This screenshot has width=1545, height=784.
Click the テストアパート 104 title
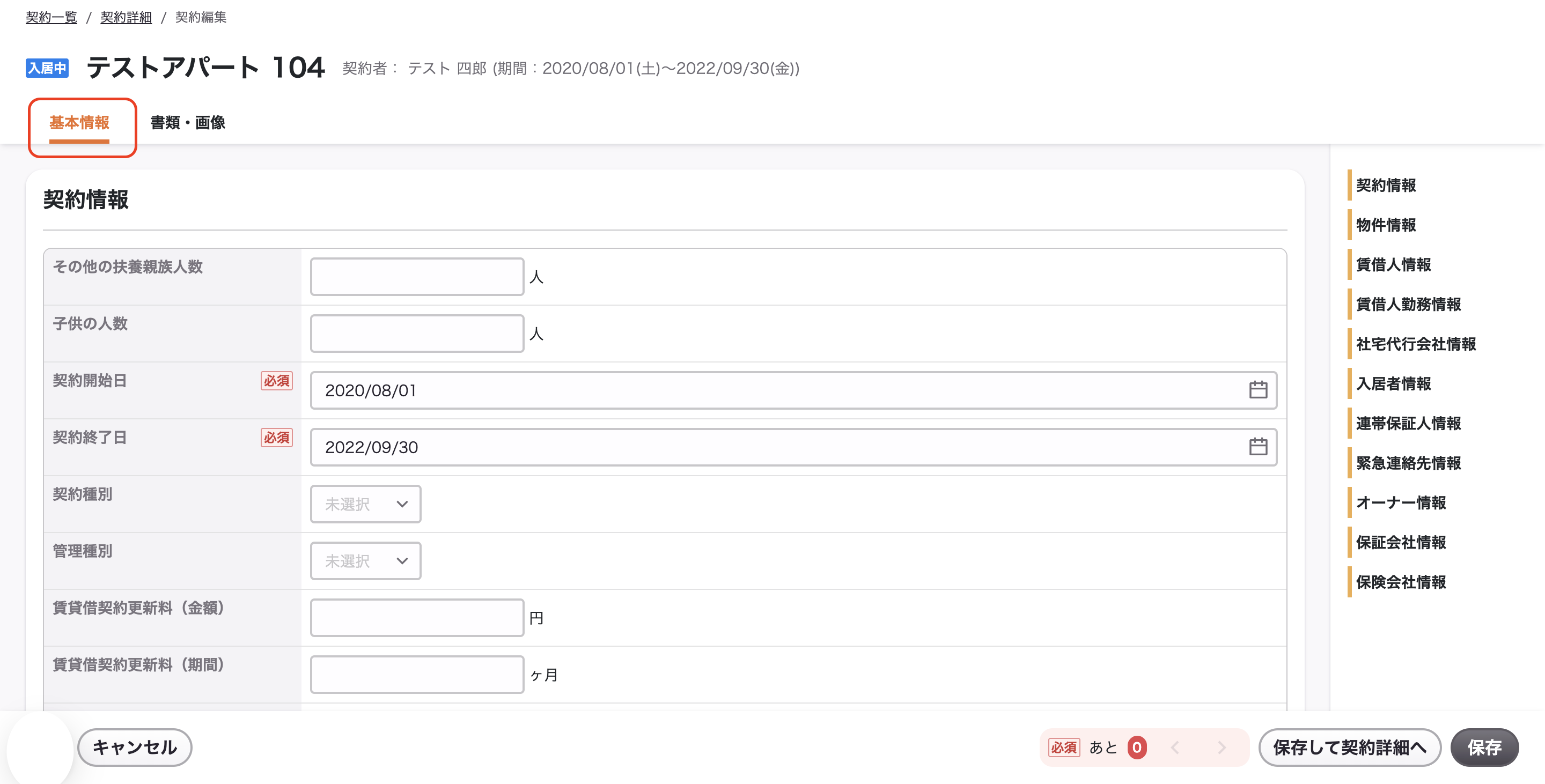tap(205, 67)
